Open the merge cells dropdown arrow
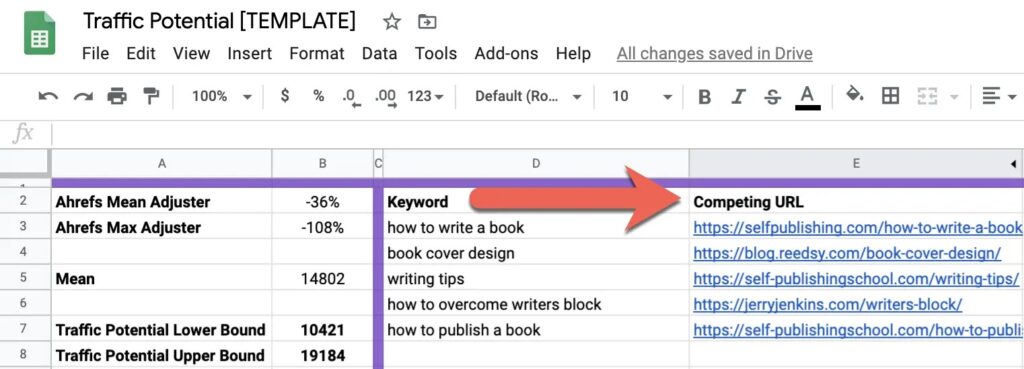 click(x=953, y=97)
